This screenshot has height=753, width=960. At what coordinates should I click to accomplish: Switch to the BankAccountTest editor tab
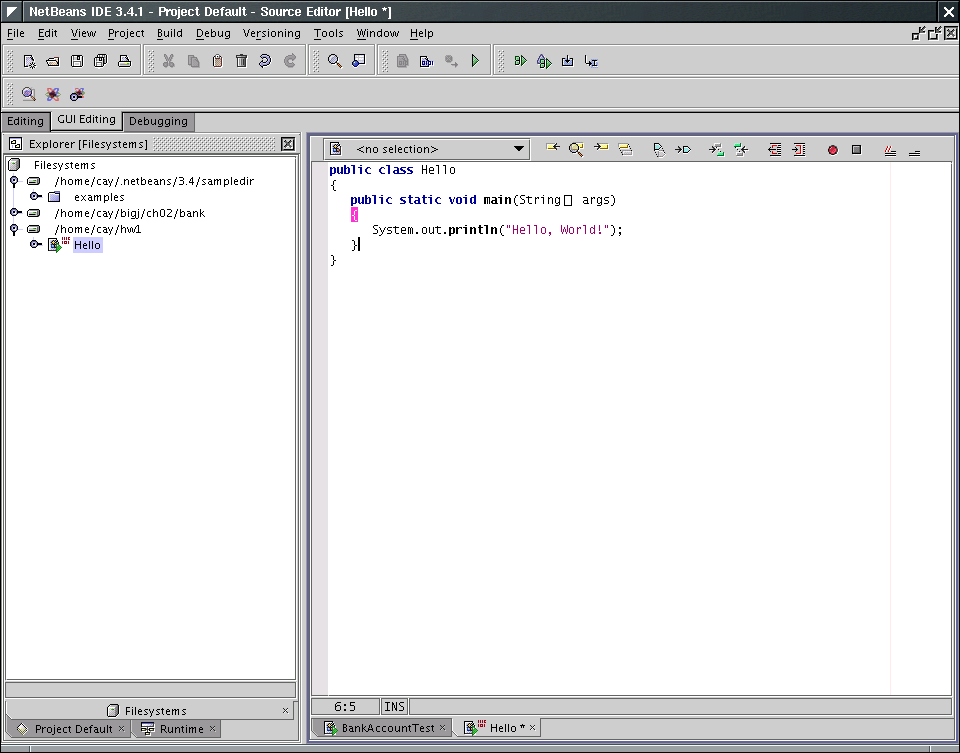click(x=388, y=728)
